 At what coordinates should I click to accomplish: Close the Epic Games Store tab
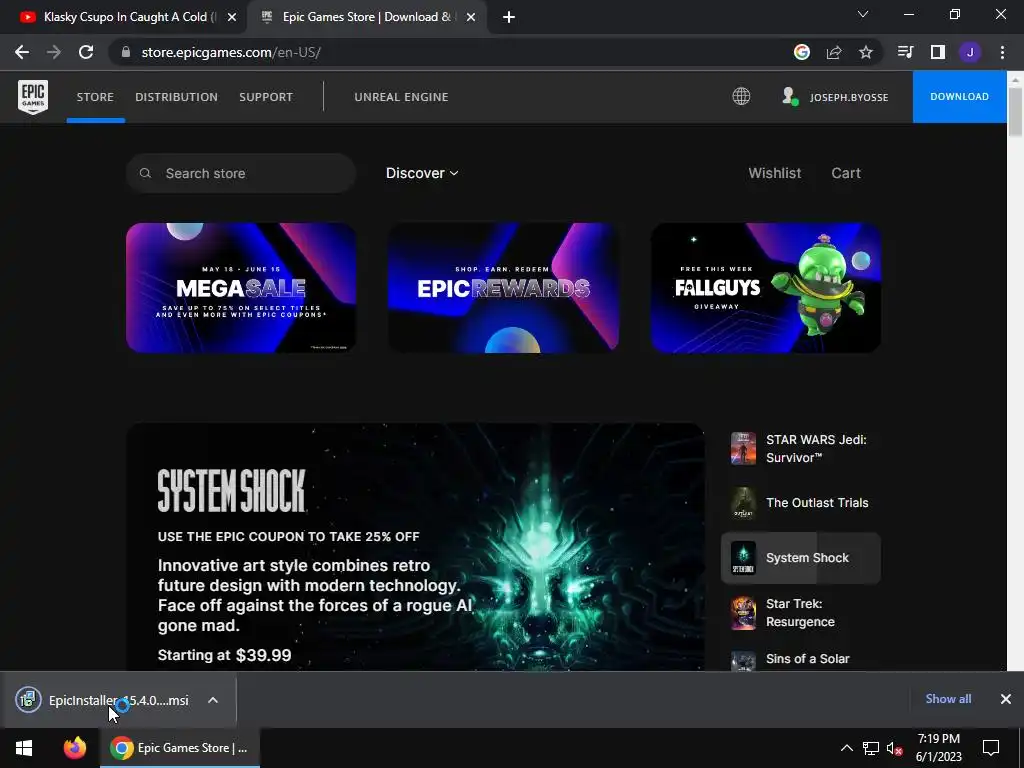(x=471, y=18)
